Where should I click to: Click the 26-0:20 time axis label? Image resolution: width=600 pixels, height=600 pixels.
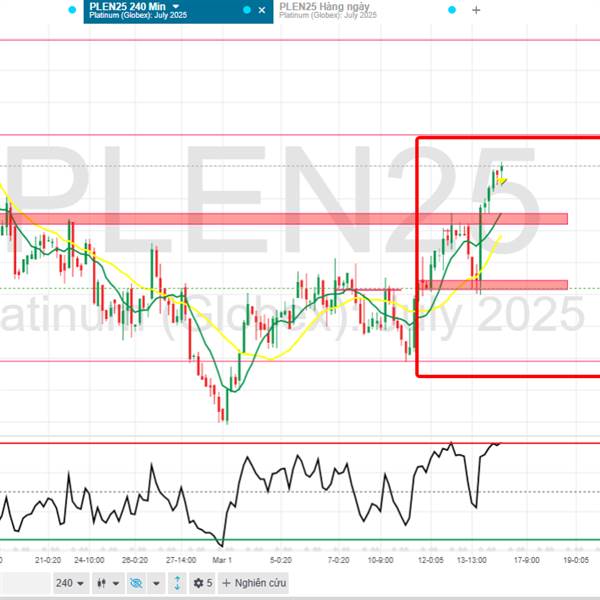pyautogui.click(x=135, y=560)
